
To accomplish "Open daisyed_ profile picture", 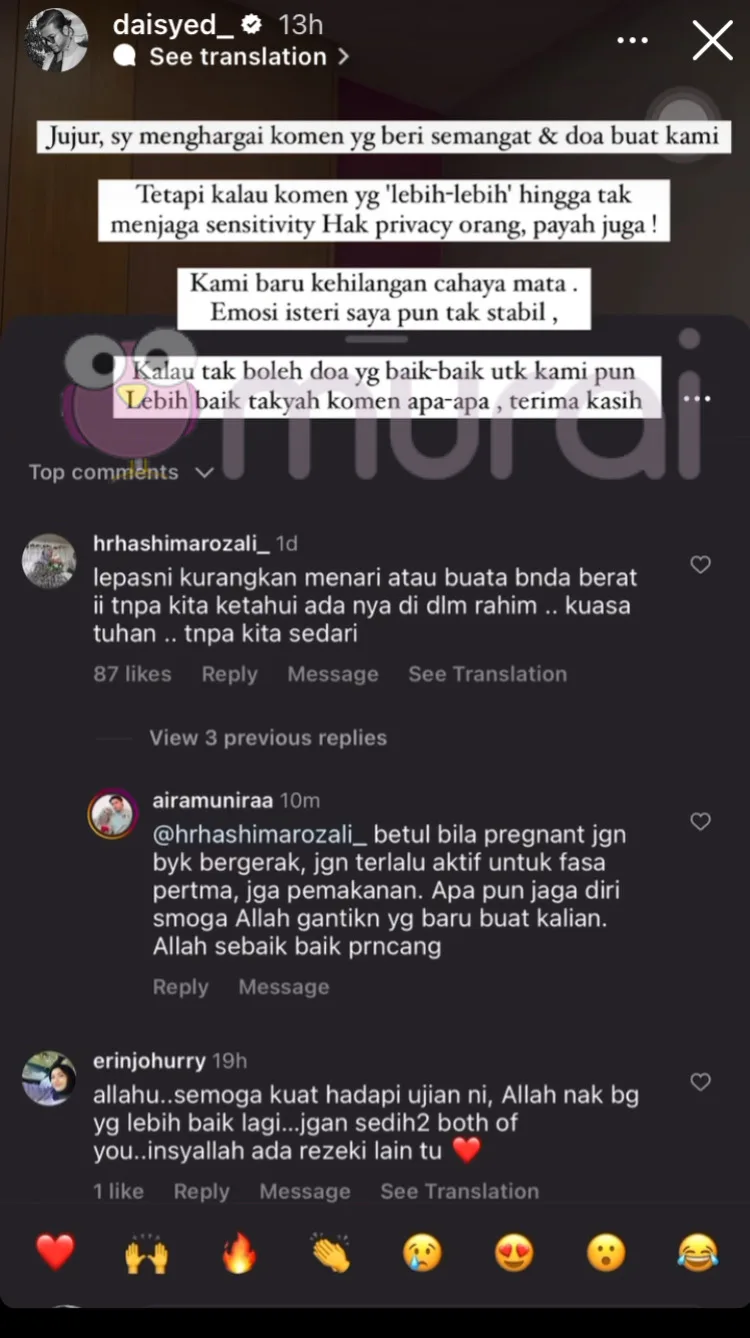I will coord(56,40).
